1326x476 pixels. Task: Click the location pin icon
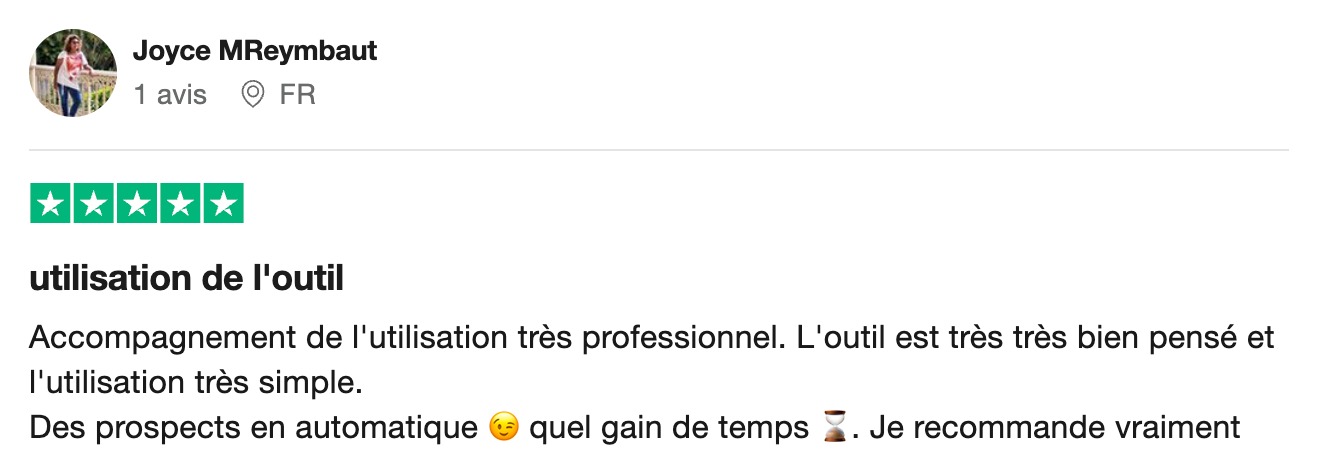(x=253, y=95)
